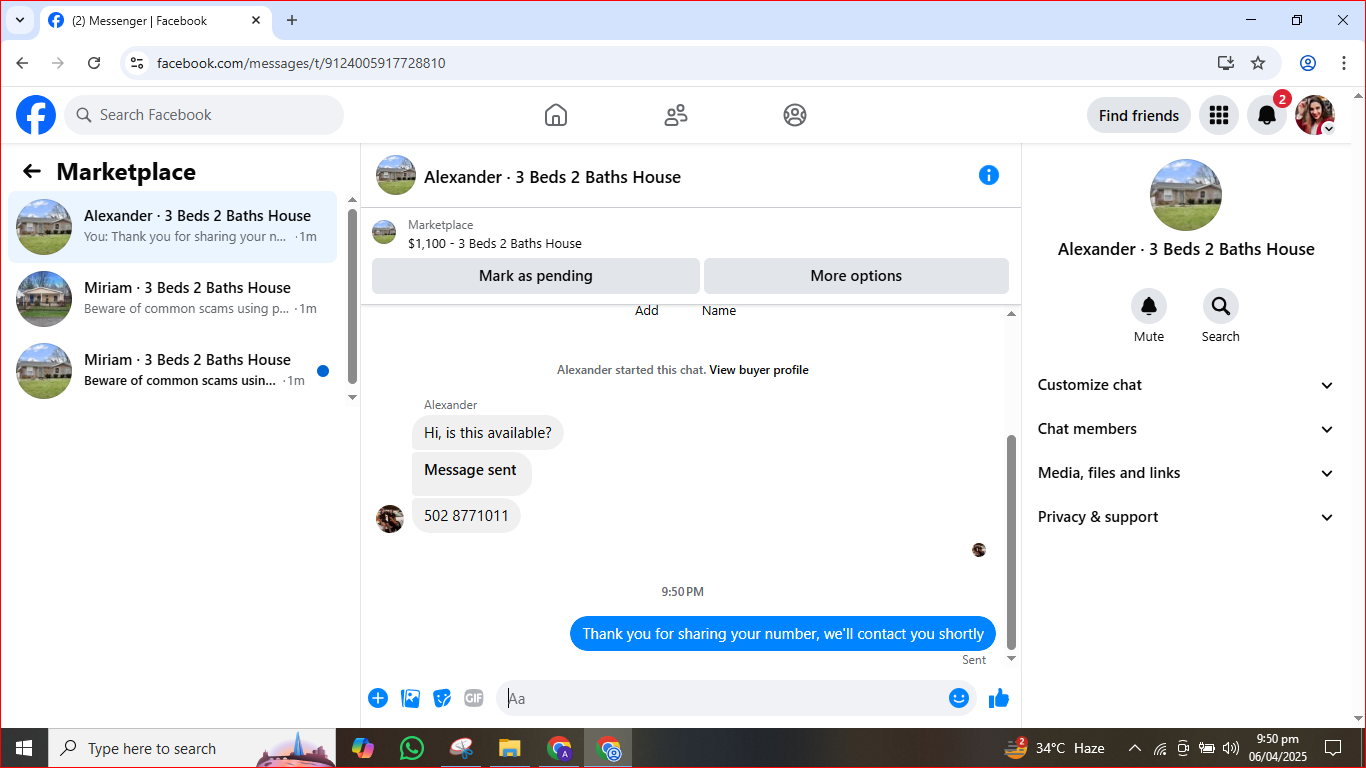
Task: Open the Friends icon in top navigation
Action: click(676, 115)
